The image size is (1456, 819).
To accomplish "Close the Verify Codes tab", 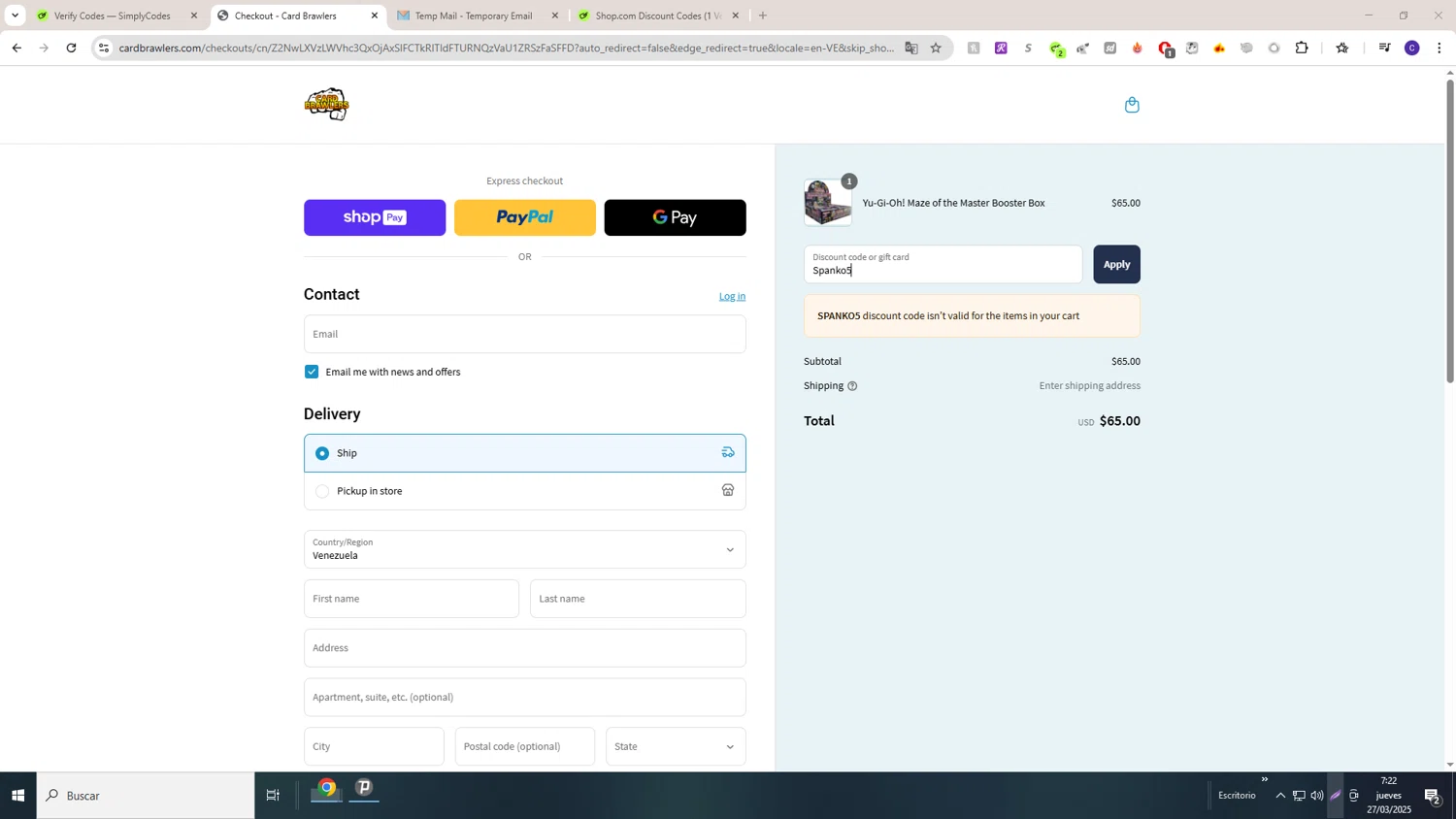I will 194,16.
